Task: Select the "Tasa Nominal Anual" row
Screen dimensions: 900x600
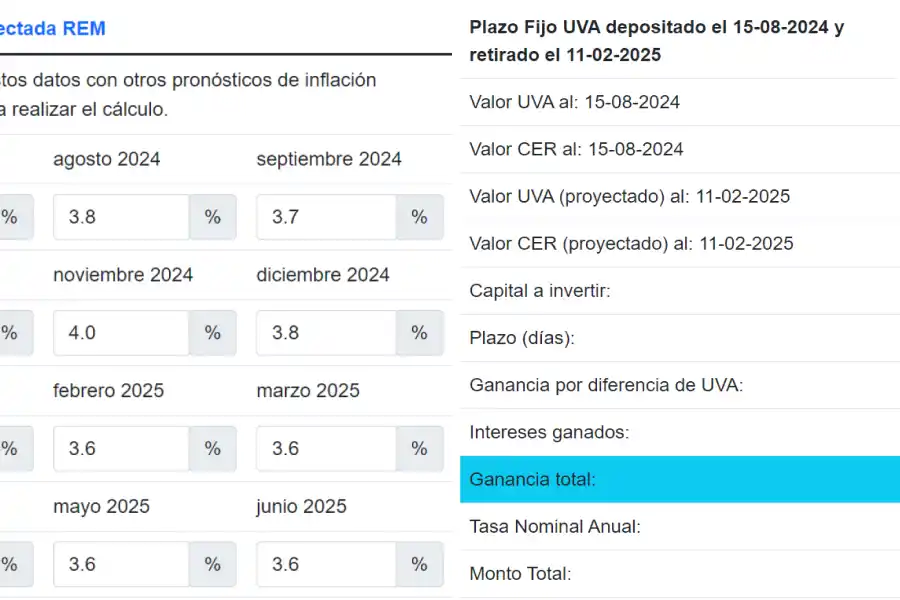Action: 680,526
